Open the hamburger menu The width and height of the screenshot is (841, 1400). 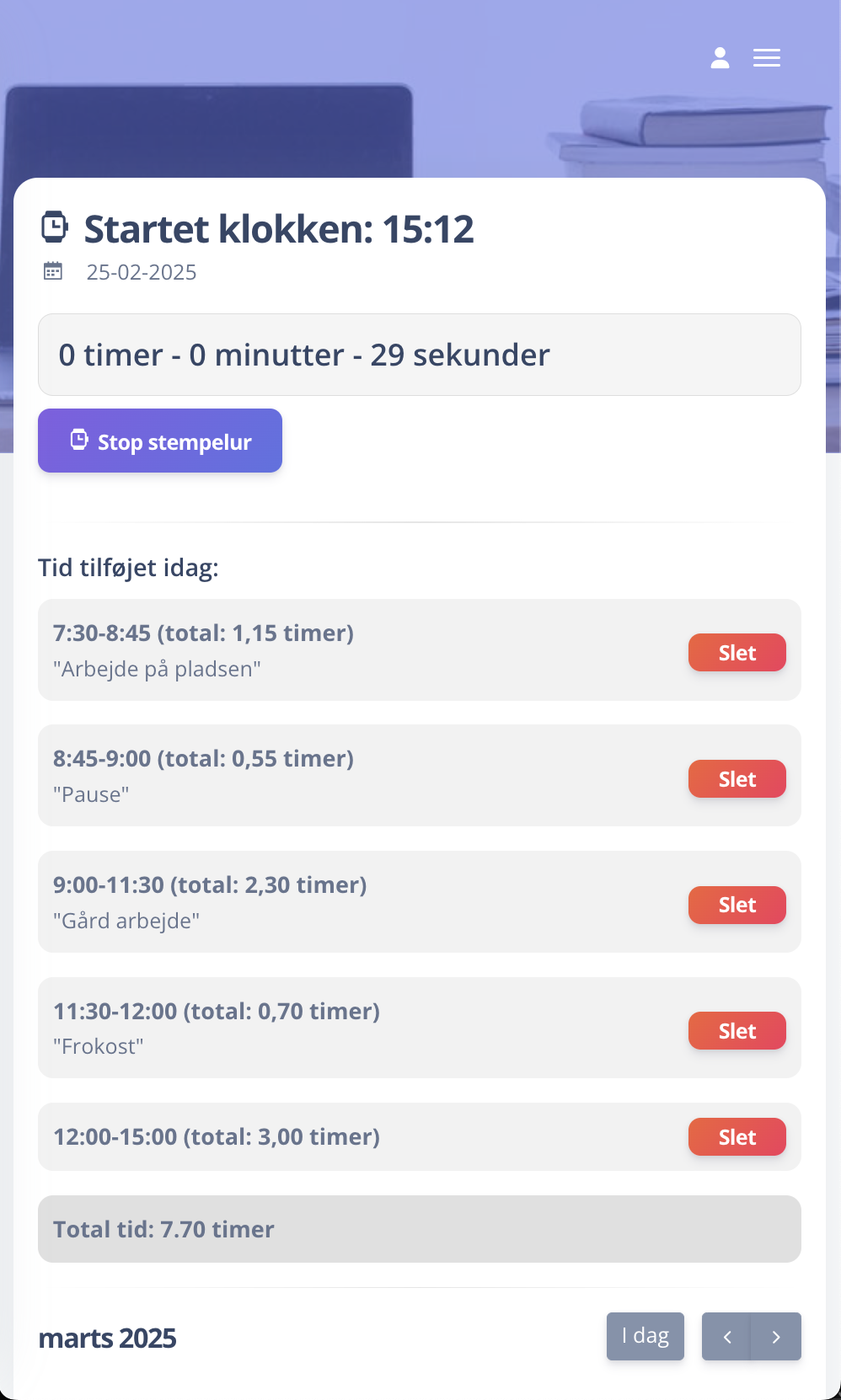tap(767, 57)
